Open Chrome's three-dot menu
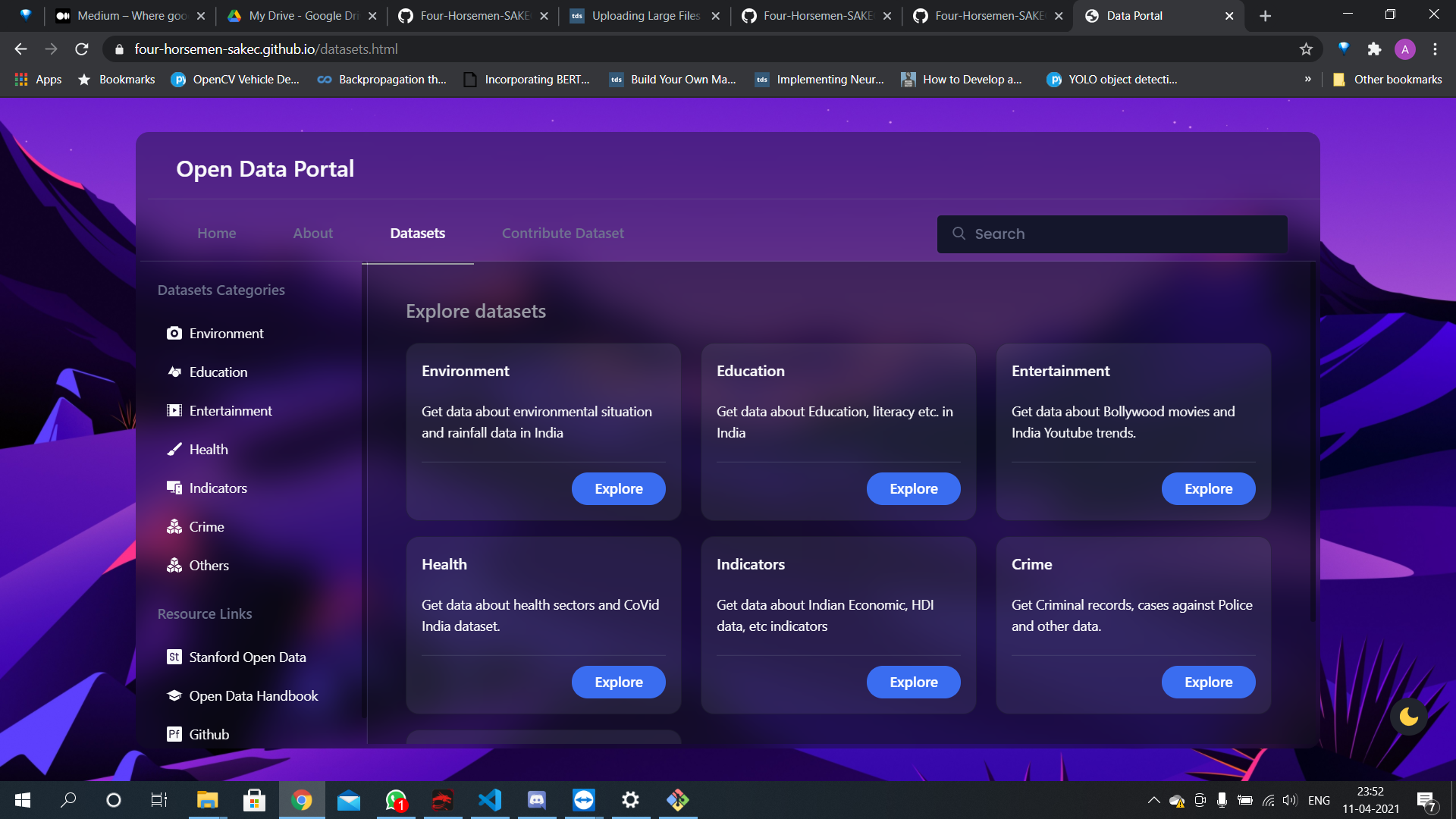The width and height of the screenshot is (1456, 819). coord(1435,49)
